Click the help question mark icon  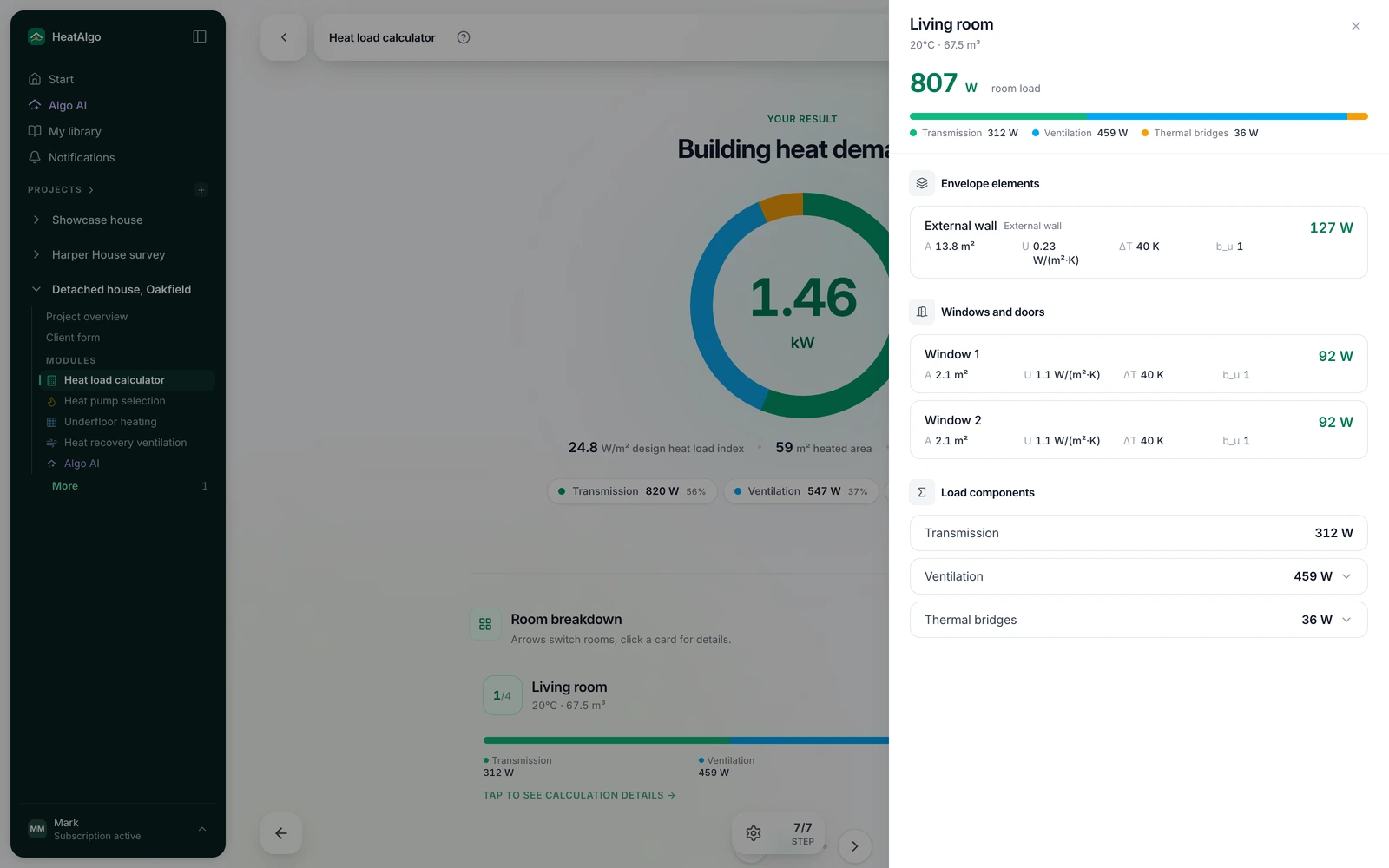coord(464,37)
